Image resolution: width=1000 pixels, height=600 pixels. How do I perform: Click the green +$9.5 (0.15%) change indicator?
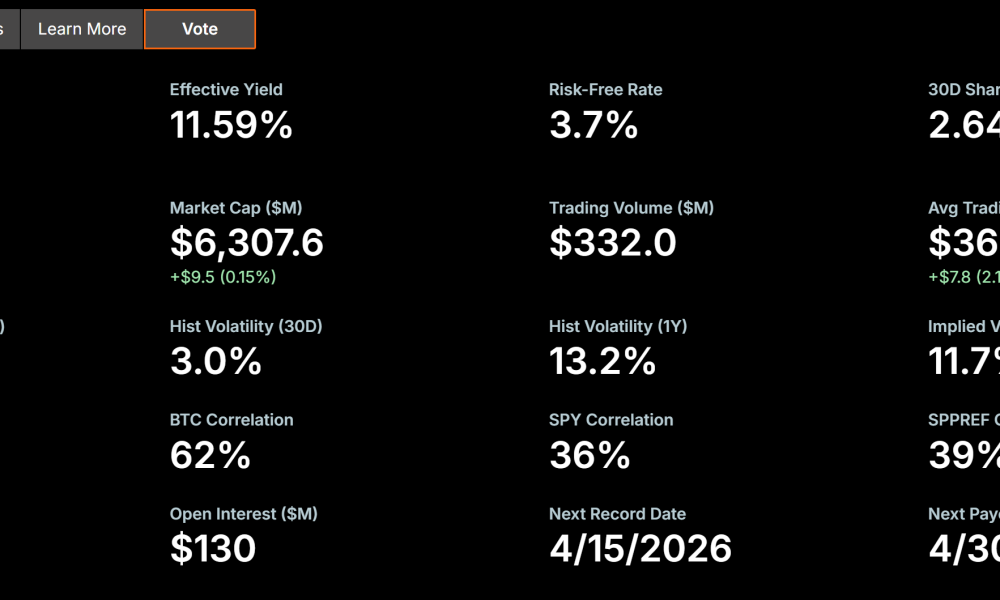click(x=221, y=277)
